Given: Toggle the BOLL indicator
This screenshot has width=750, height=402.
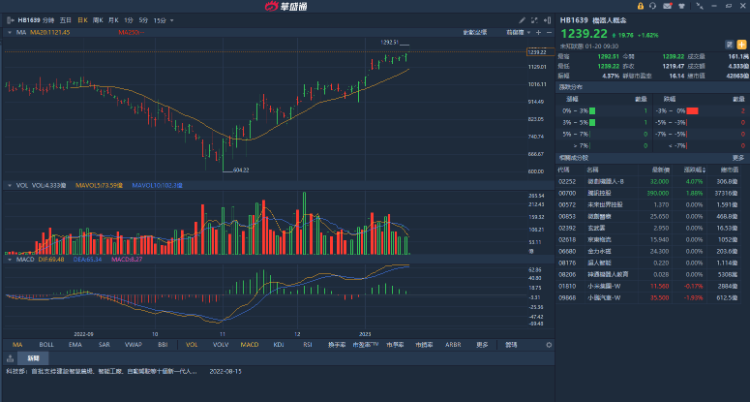Looking at the screenshot, I should click(45, 344).
